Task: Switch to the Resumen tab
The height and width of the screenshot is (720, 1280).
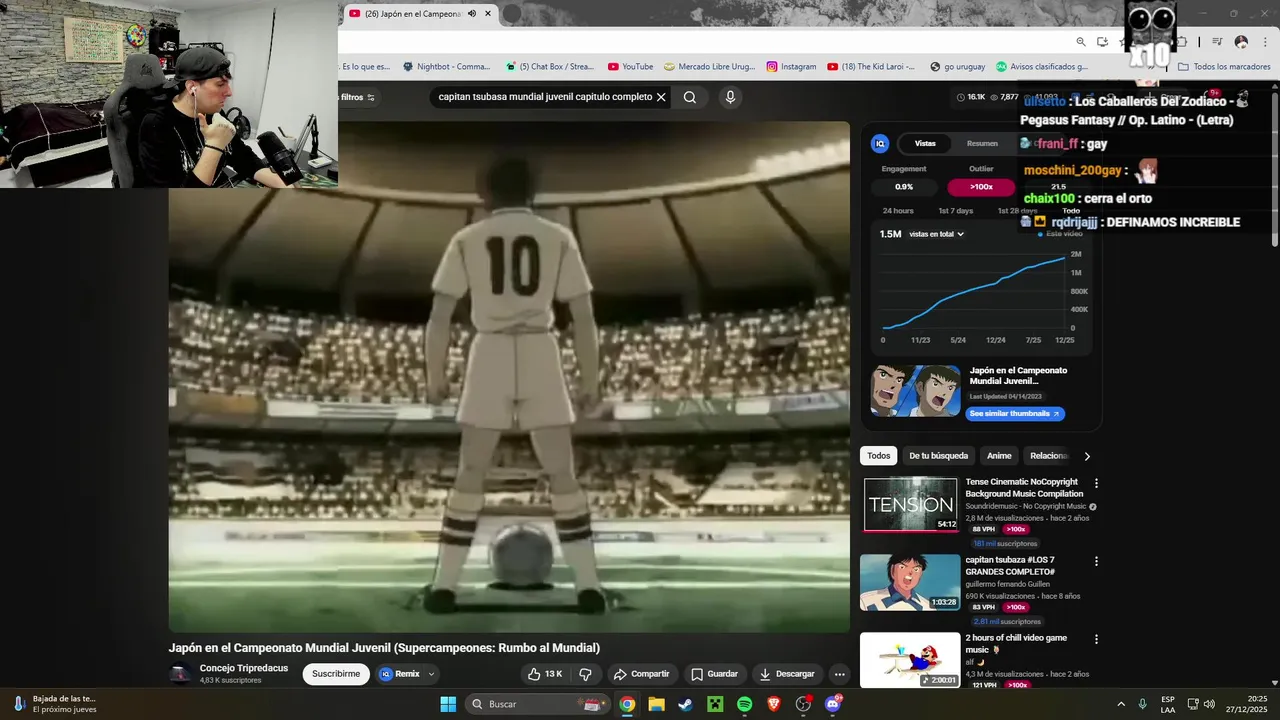Action: pyautogui.click(x=982, y=144)
